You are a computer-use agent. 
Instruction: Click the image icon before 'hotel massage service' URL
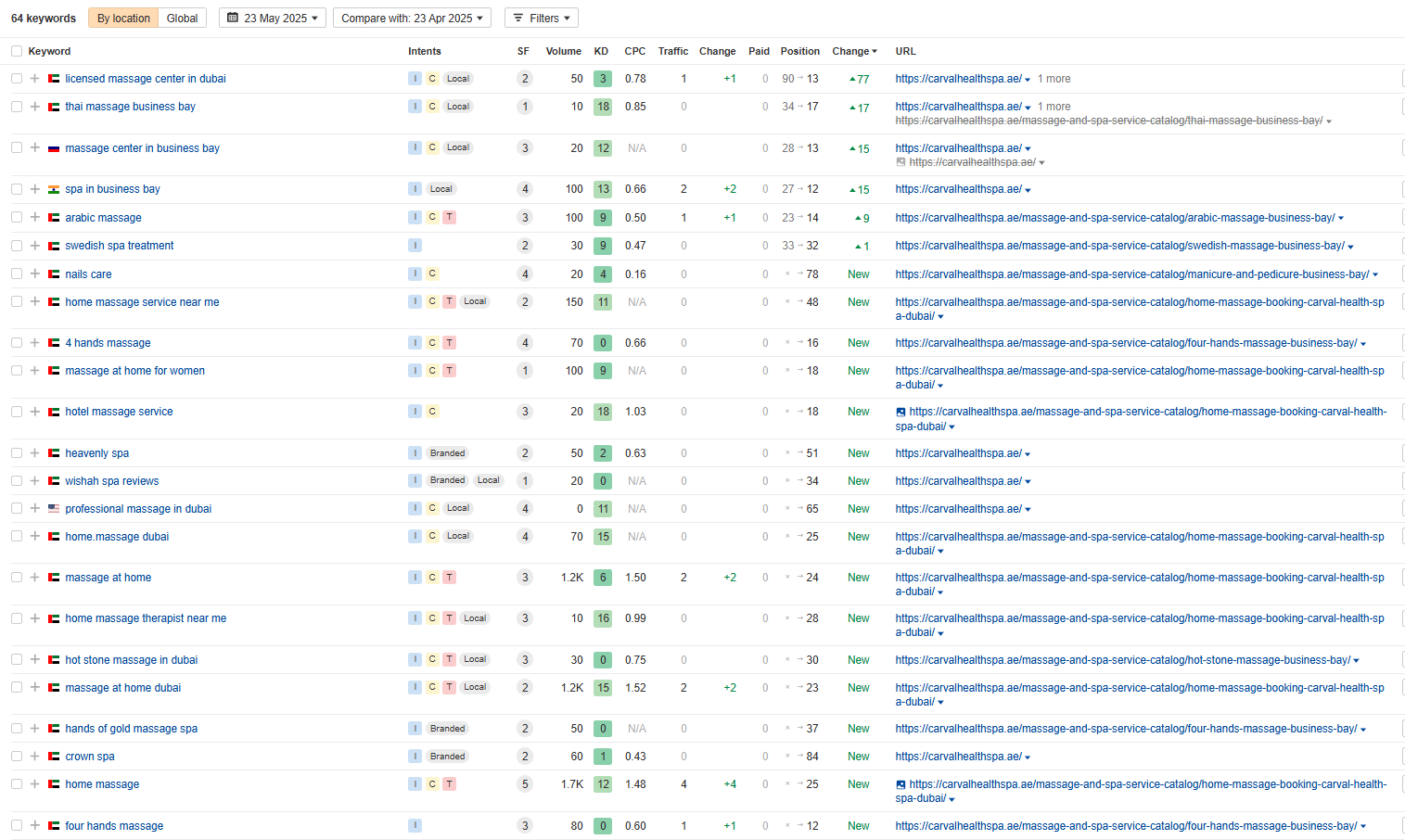[900, 412]
